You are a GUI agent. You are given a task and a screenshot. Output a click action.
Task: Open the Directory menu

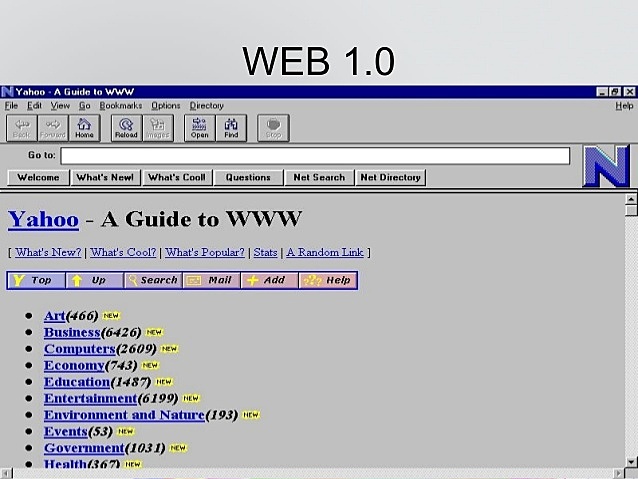coord(207,106)
